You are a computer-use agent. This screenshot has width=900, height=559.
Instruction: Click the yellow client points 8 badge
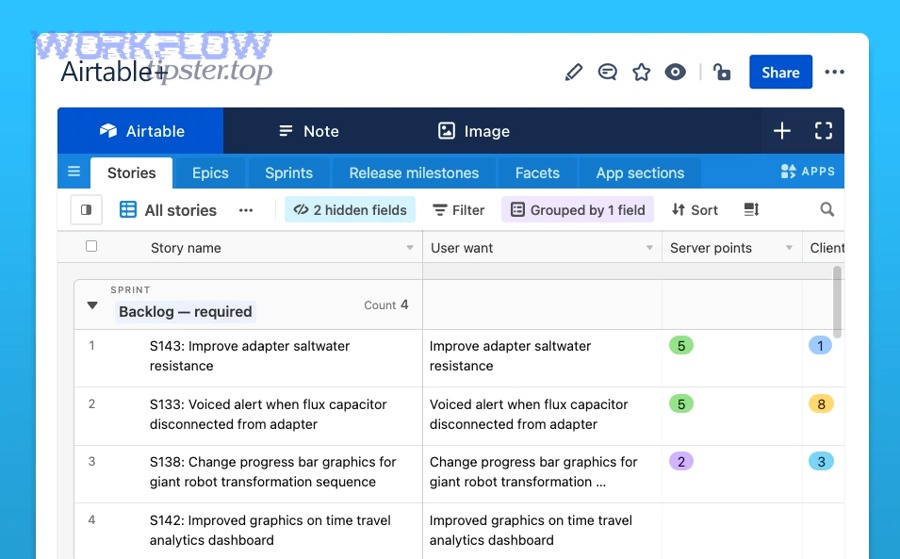[821, 404]
